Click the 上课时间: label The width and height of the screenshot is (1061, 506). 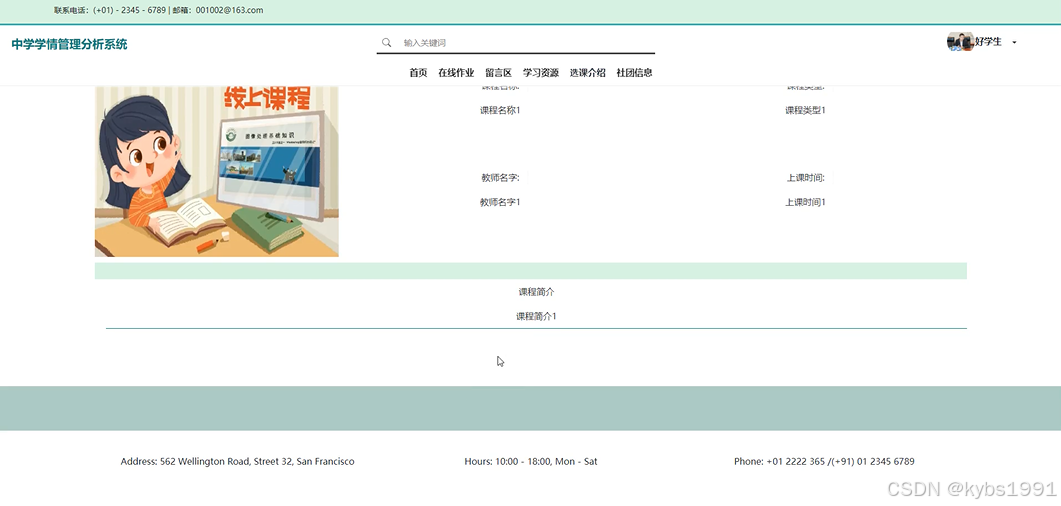805,178
